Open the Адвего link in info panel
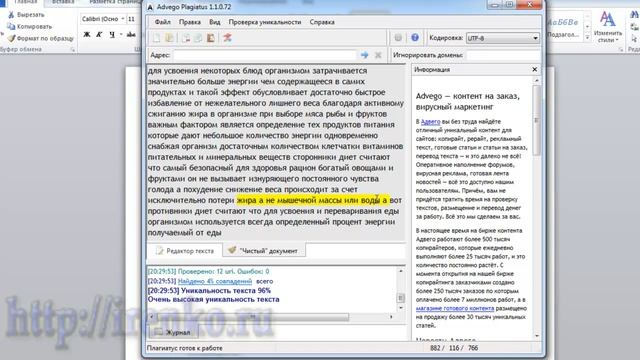This screenshot has height=360, width=640. click(x=430, y=122)
